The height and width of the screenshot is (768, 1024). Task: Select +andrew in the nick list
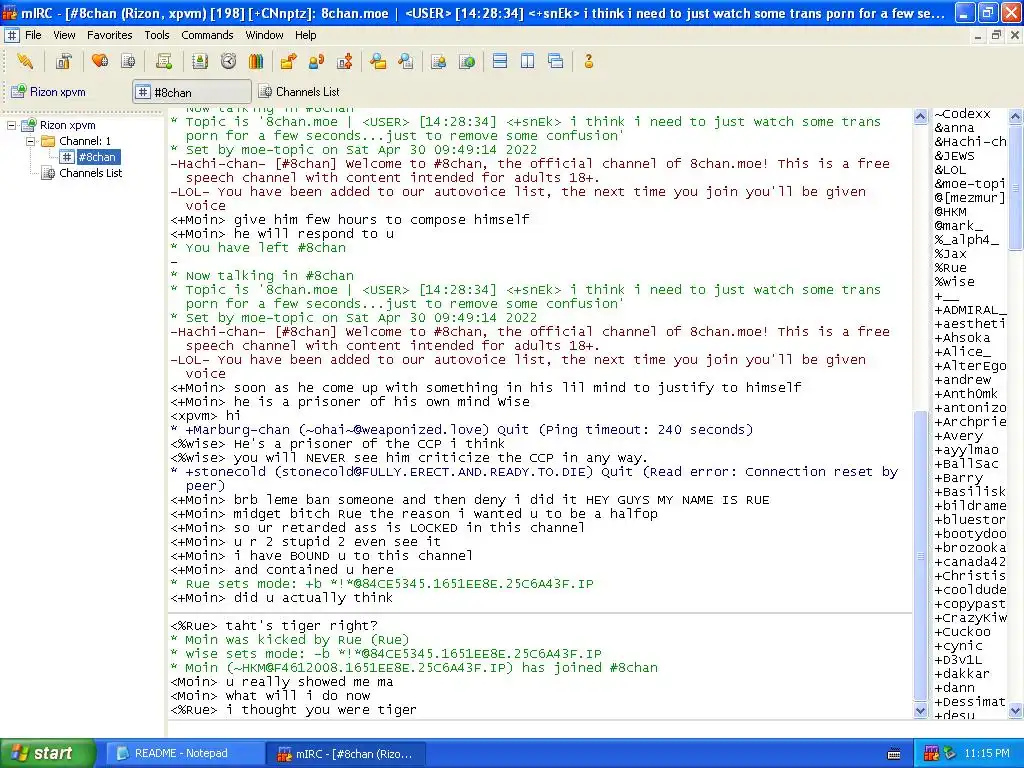(x=963, y=379)
